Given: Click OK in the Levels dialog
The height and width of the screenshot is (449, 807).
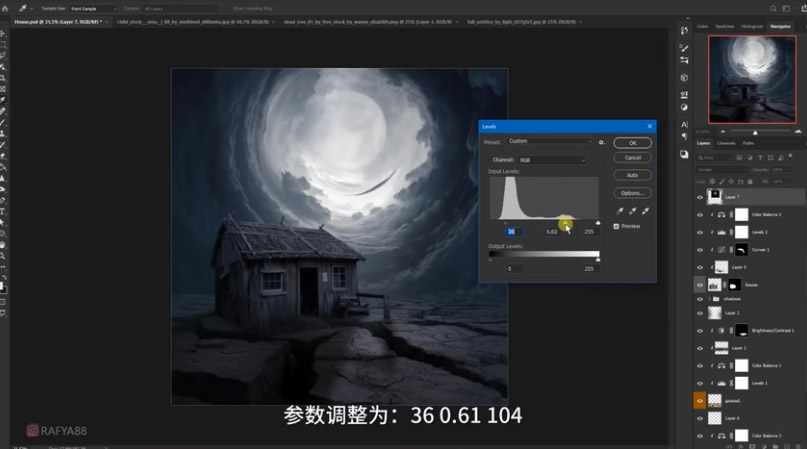Looking at the screenshot, I should [x=632, y=143].
